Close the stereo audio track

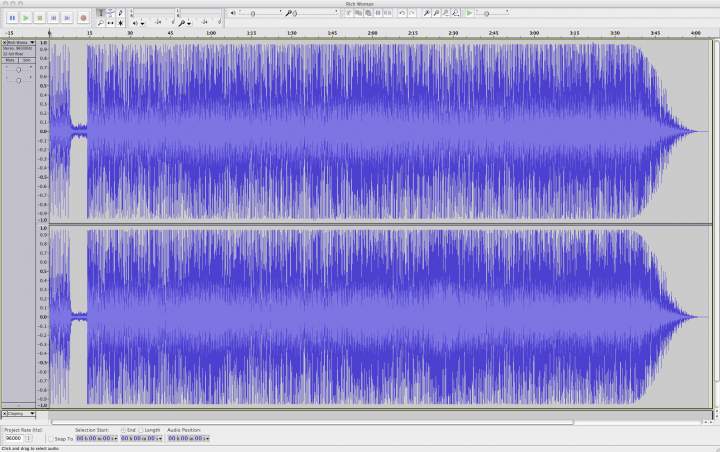coord(5,42)
